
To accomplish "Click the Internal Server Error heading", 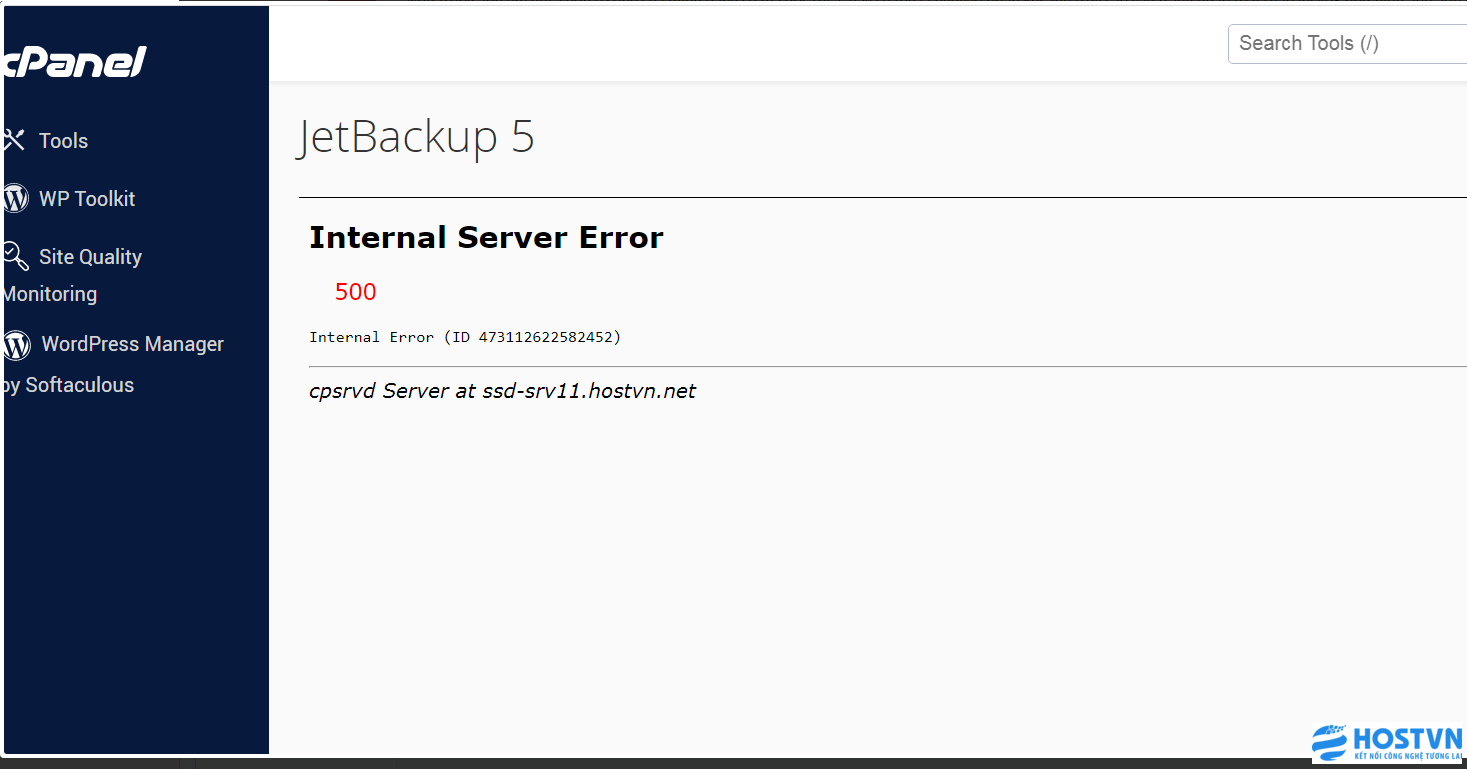I will 486,237.
